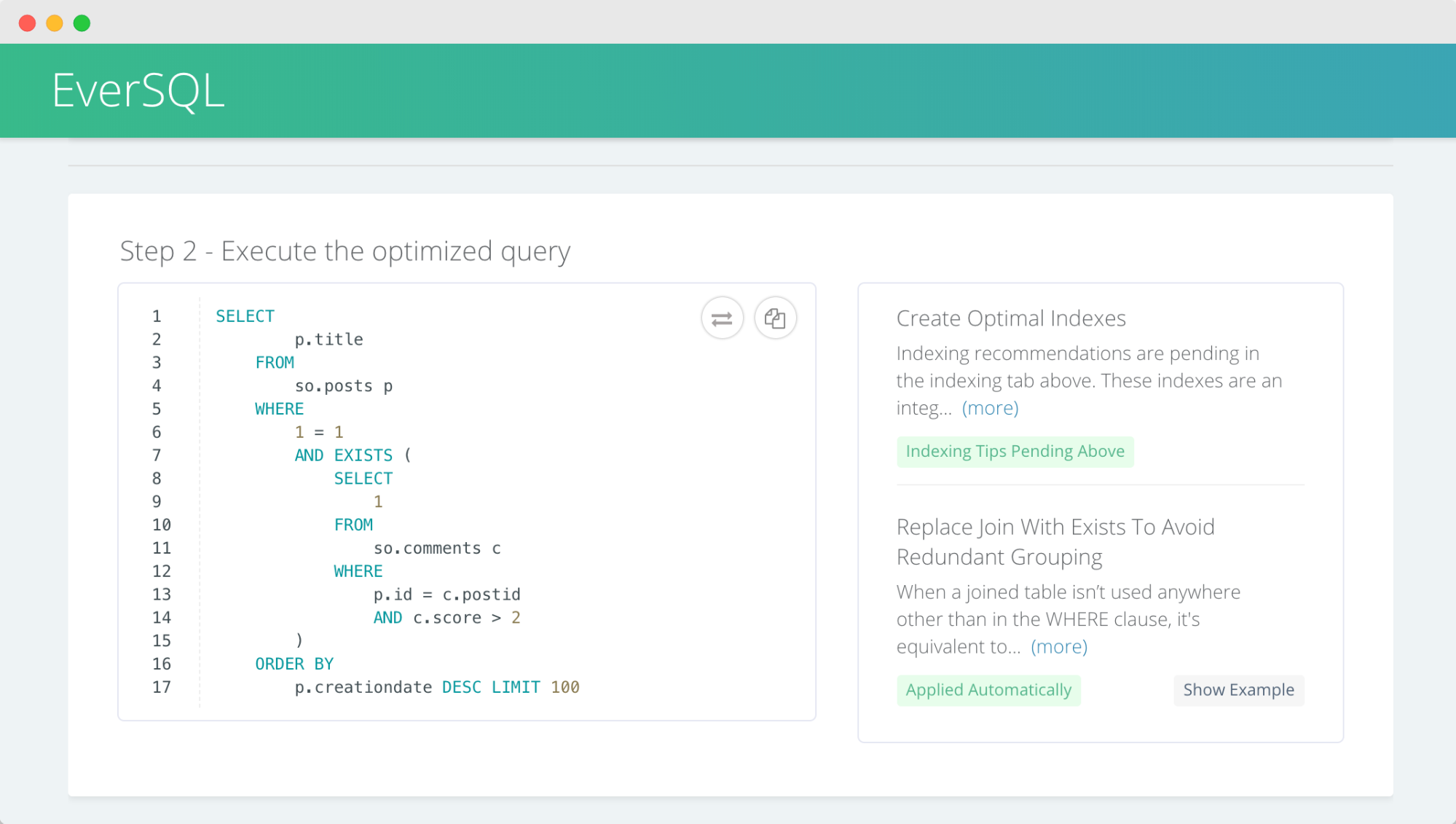Click the EXISTS keyword on line 7

tap(363, 455)
